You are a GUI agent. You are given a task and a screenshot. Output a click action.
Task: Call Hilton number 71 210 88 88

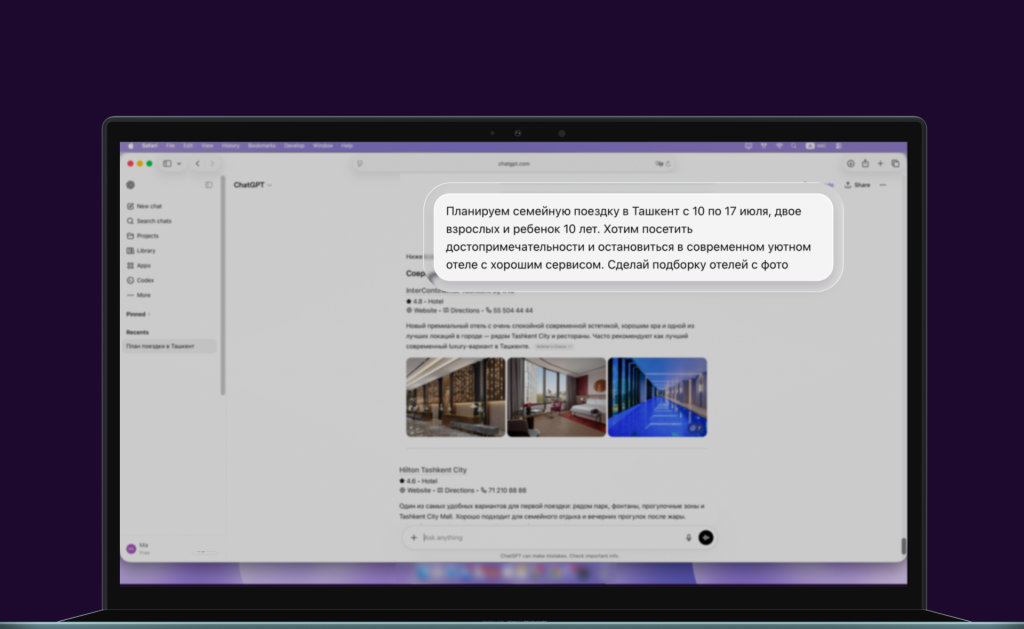pos(504,490)
